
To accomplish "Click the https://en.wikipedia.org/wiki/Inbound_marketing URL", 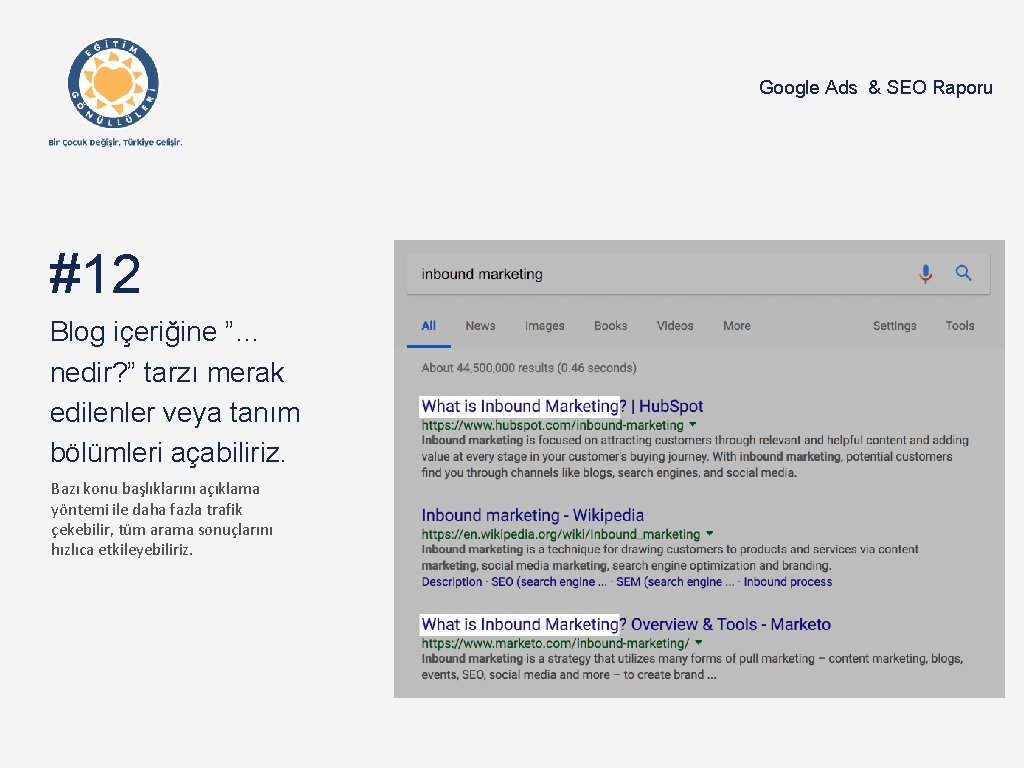I will tap(560, 534).
